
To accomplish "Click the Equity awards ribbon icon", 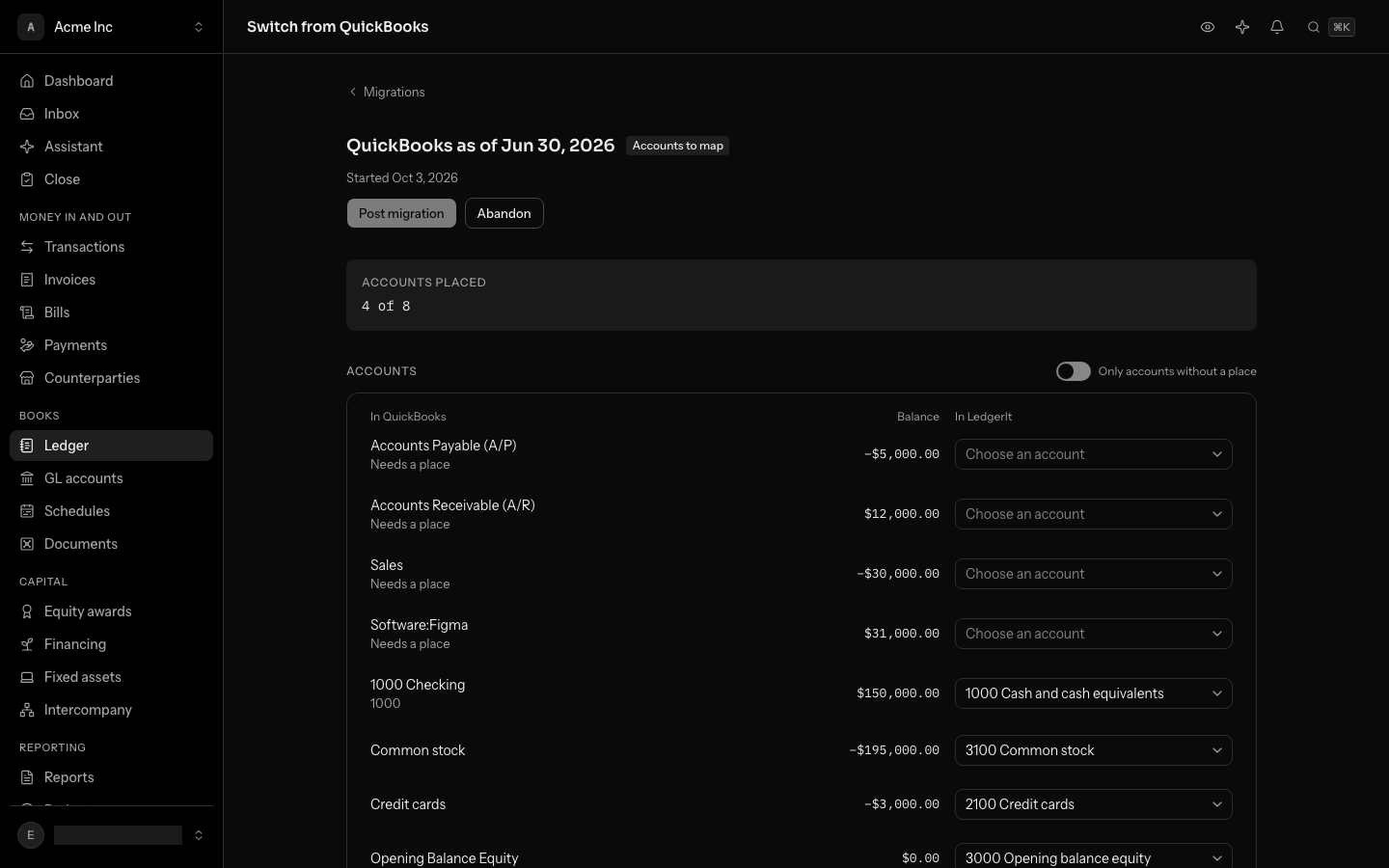I will [27, 611].
